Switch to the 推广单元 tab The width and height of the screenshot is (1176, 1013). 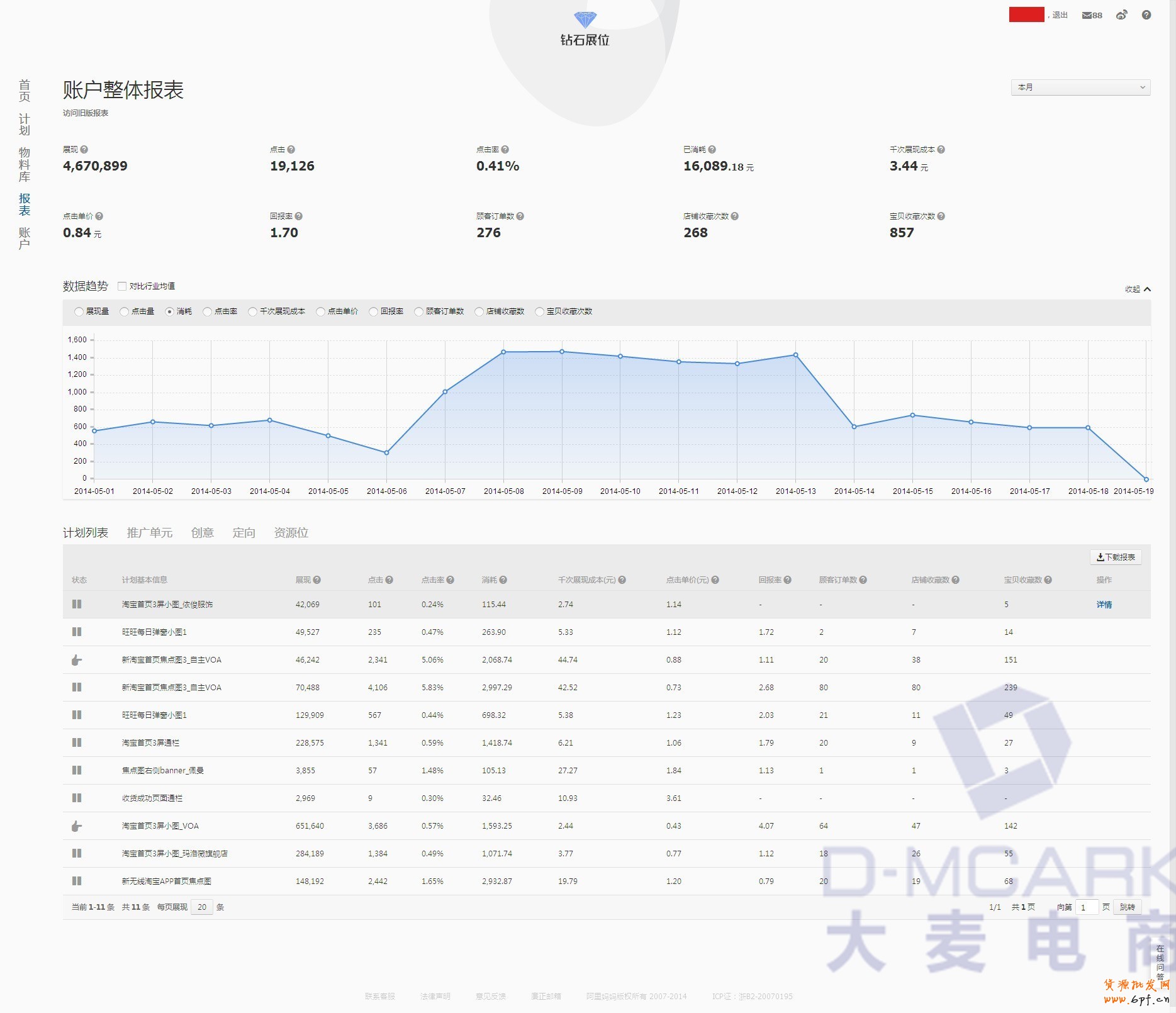[149, 533]
